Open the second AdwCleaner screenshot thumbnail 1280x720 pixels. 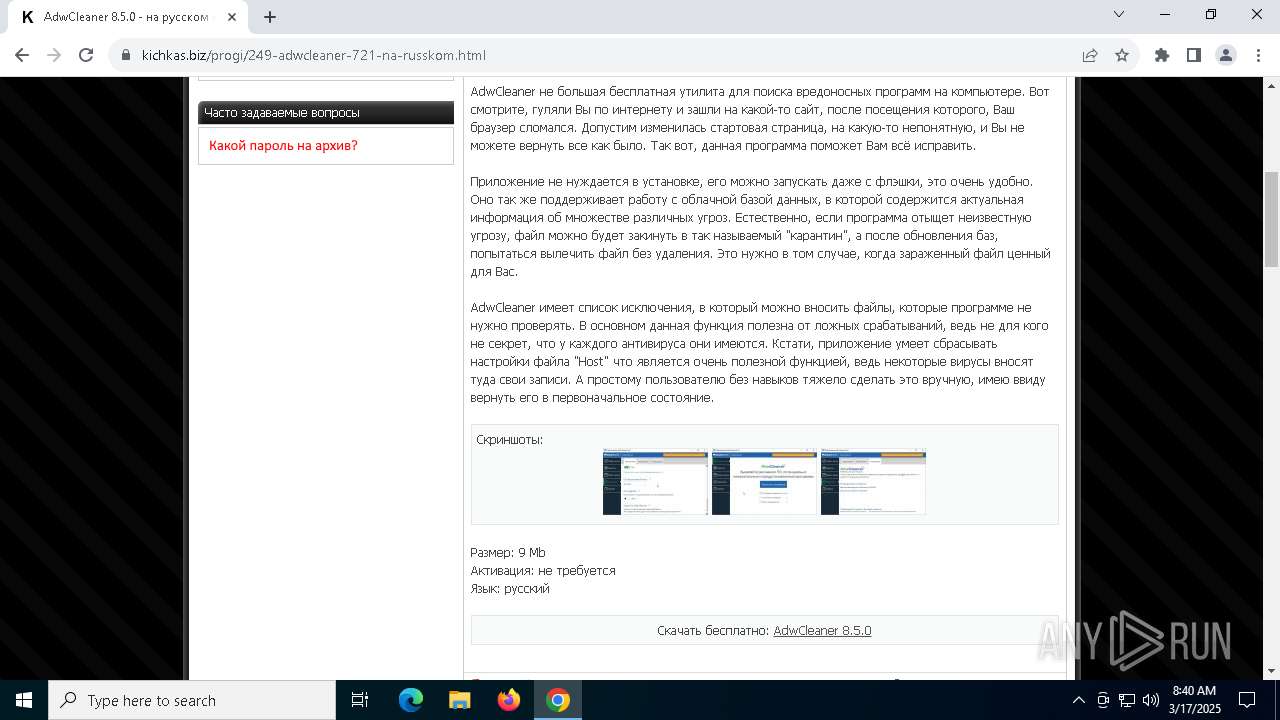[764, 482]
